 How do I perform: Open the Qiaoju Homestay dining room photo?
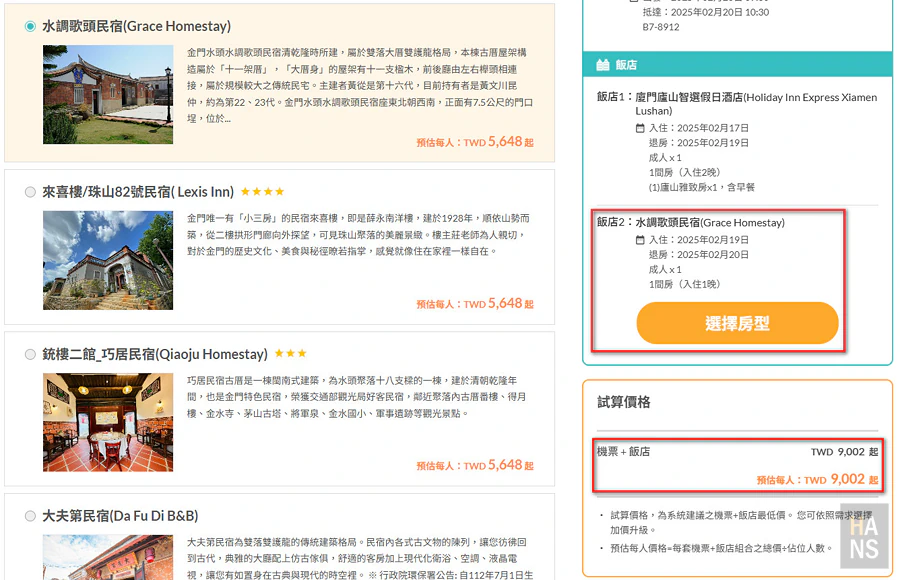(108, 422)
